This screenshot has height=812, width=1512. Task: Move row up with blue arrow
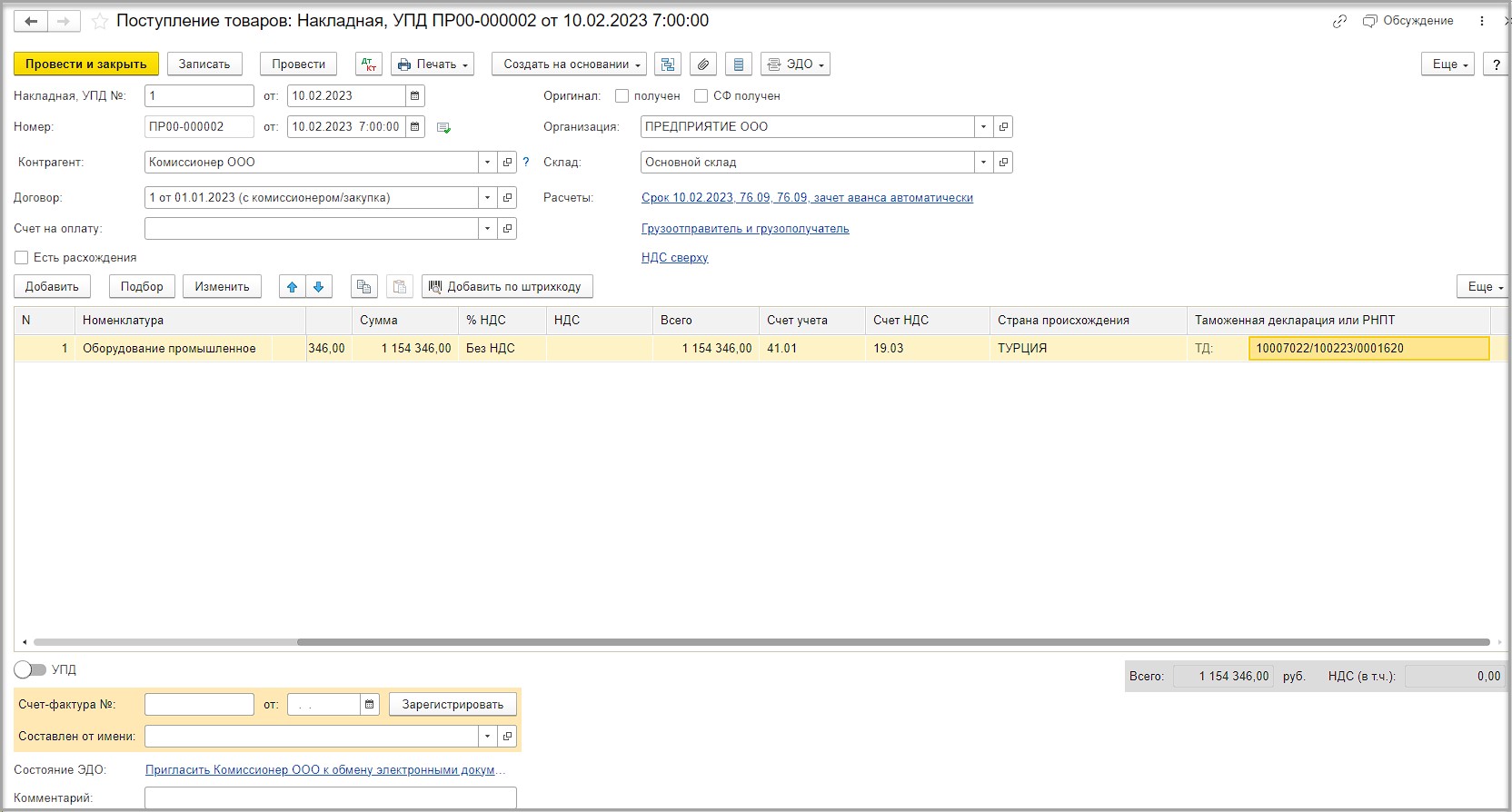(x=292, y=286)
